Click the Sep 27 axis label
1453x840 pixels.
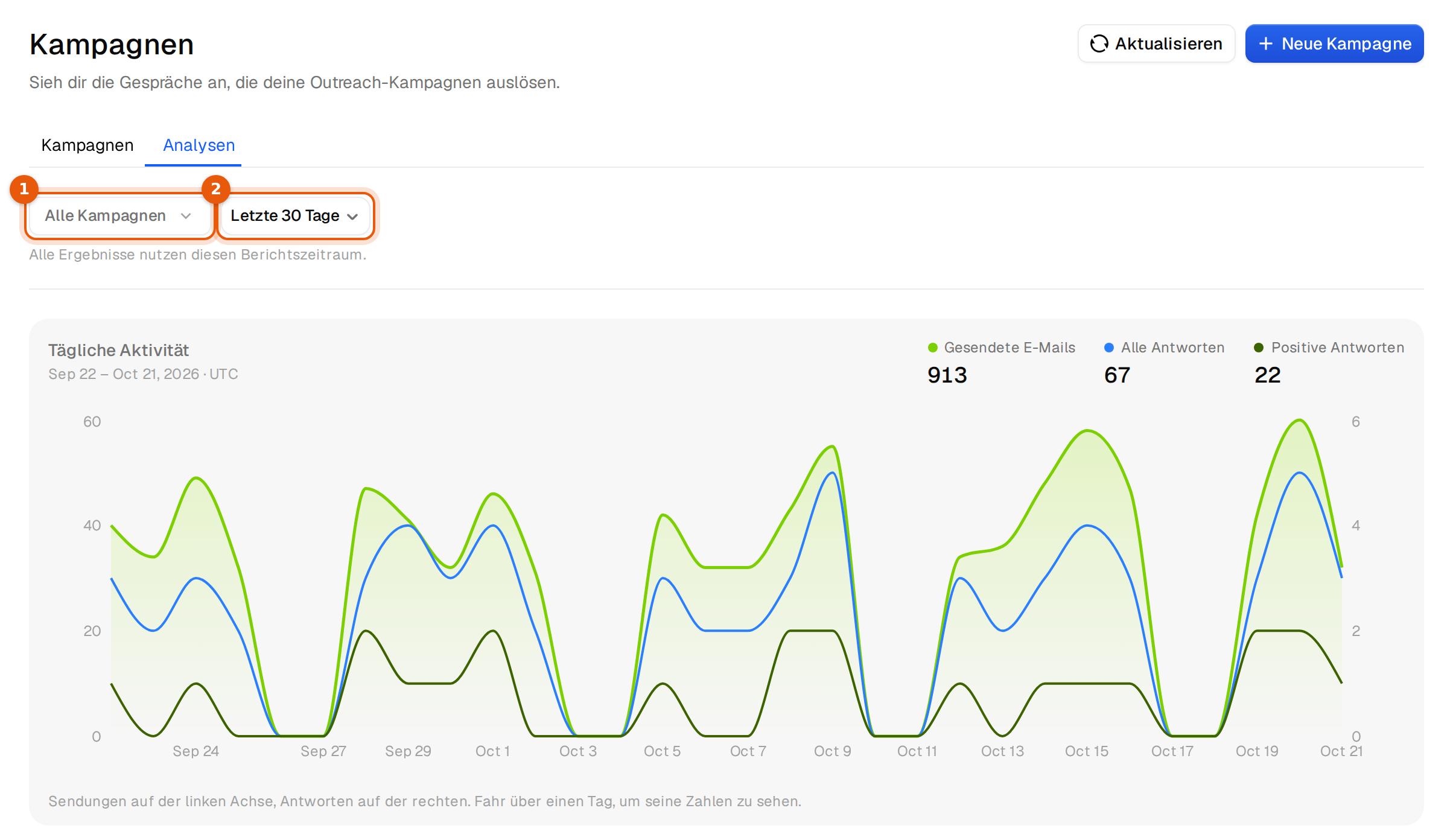(x=323, y=751)
